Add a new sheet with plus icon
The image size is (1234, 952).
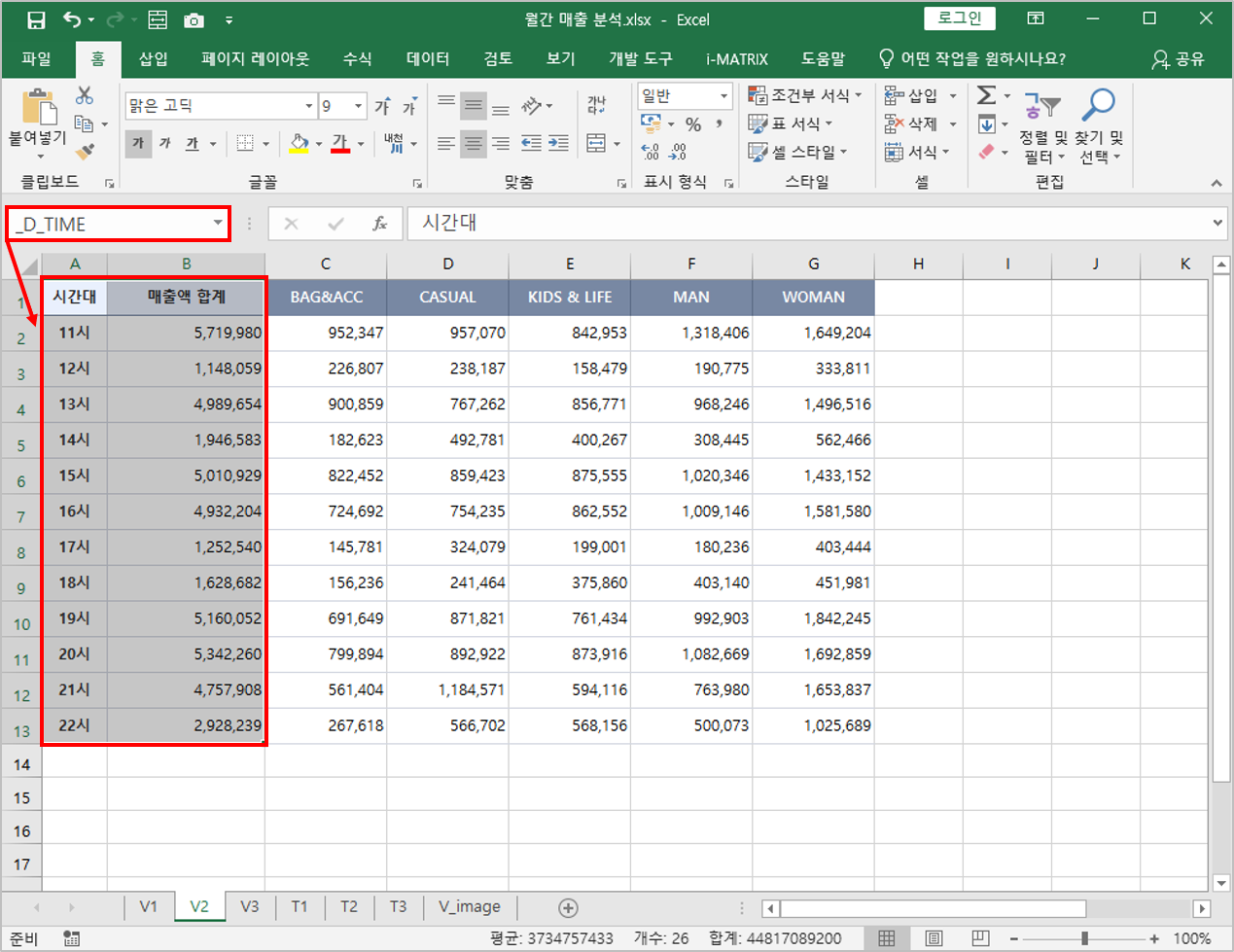568,907
